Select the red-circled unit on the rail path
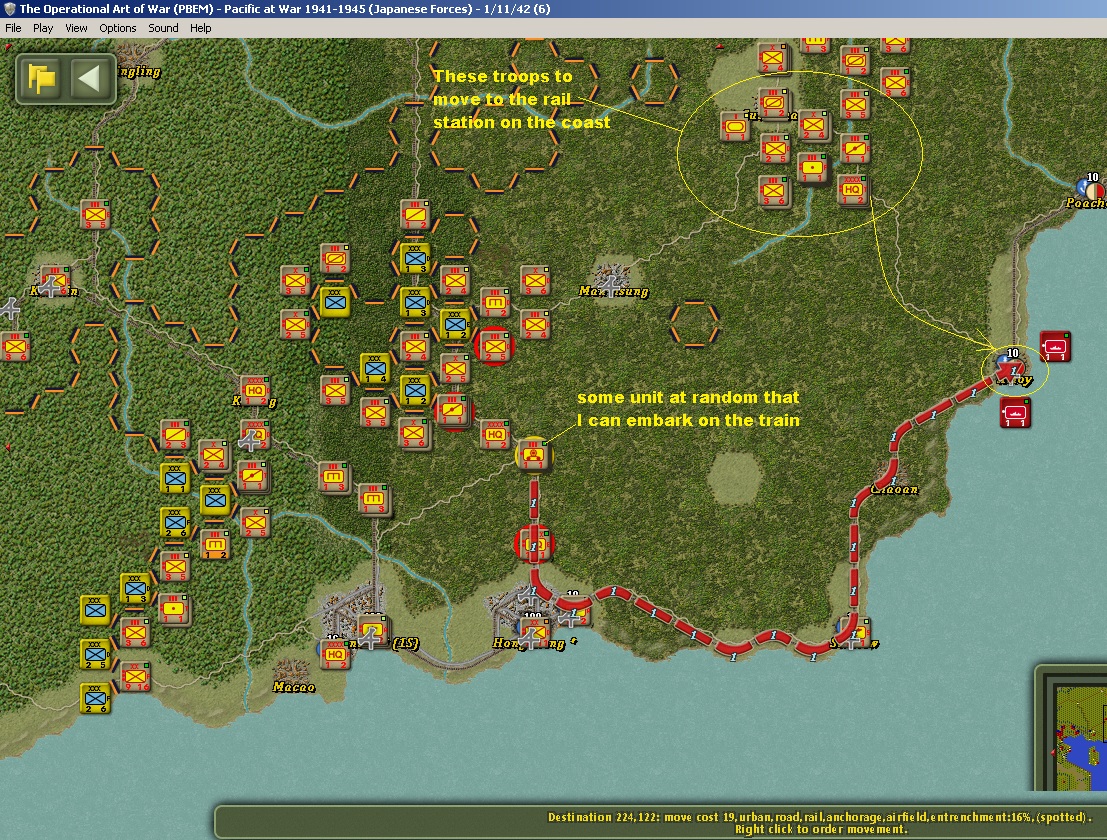Screen dimensions: 1107x840 [x=534, y=544]
